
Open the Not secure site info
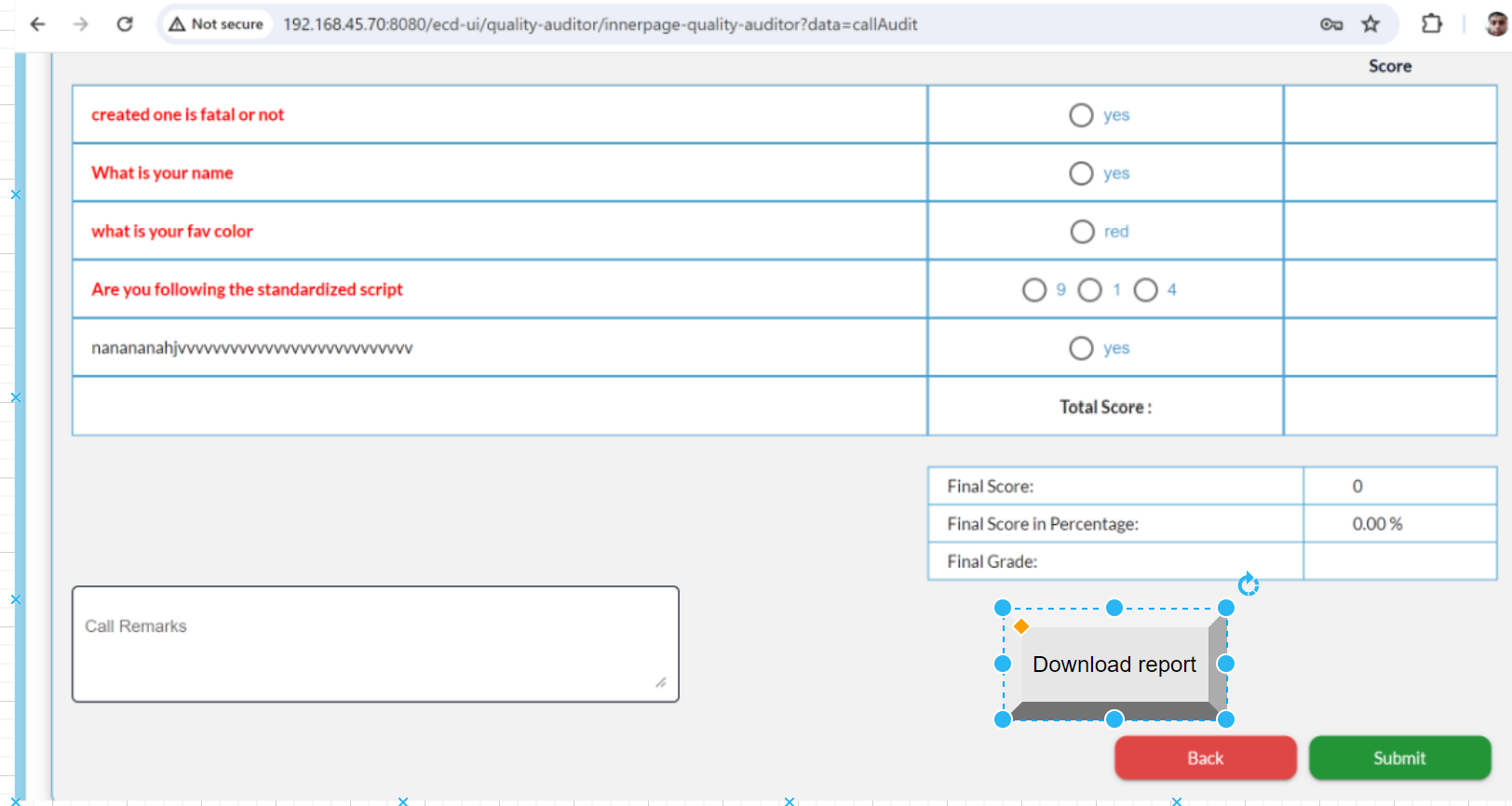click(216, 24)
